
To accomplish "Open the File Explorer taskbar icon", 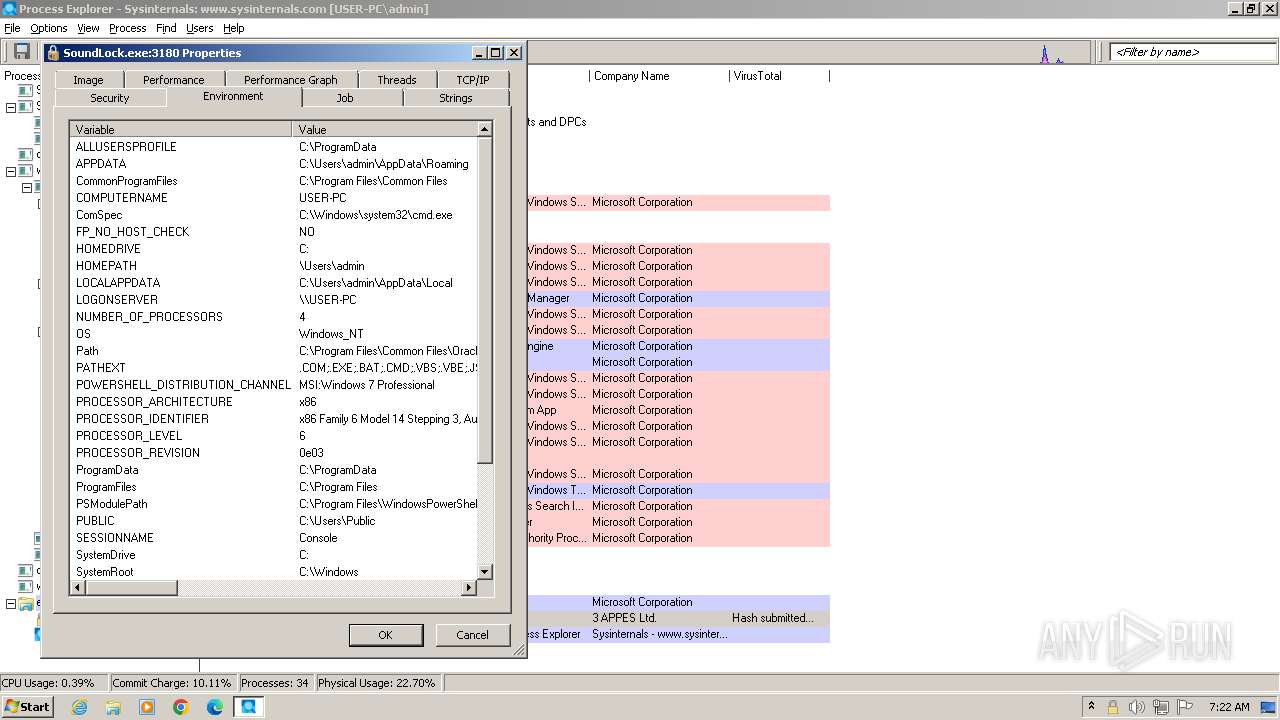I will click(x=113, y=707).
